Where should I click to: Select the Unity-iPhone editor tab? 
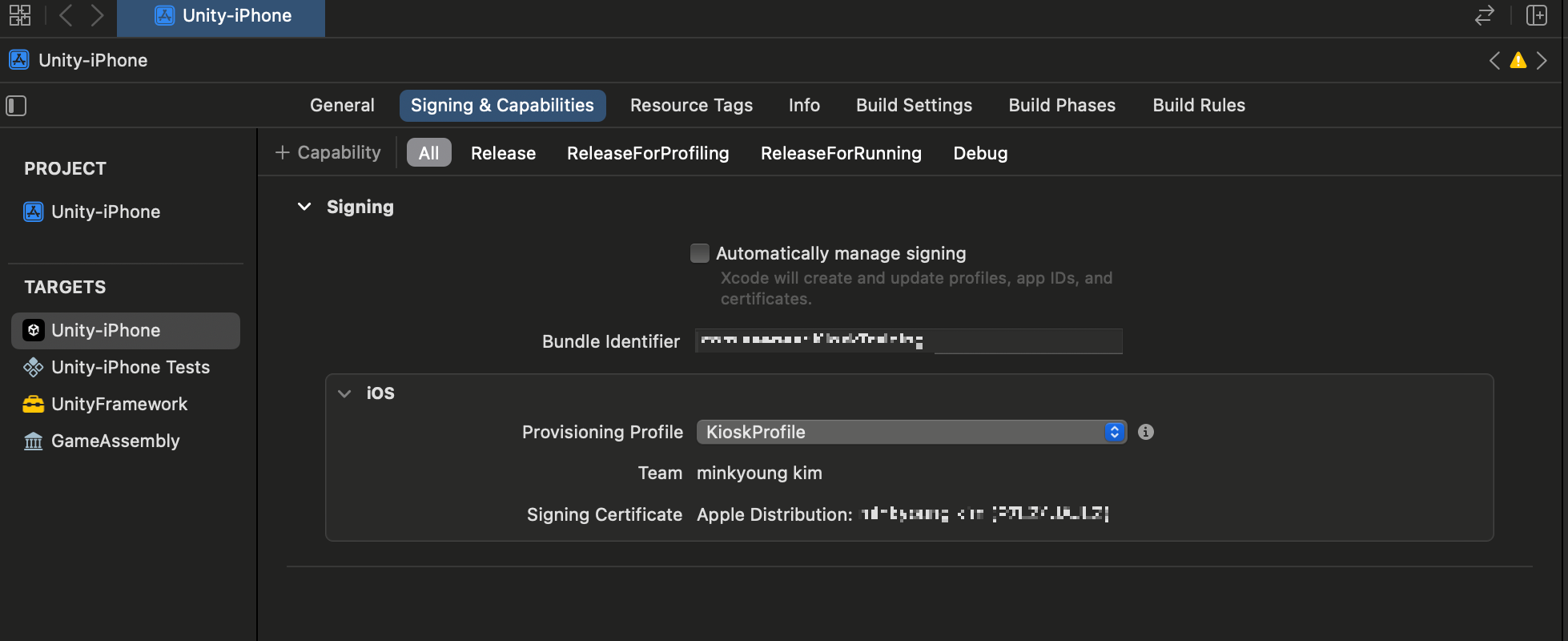[x=221, y=18]
